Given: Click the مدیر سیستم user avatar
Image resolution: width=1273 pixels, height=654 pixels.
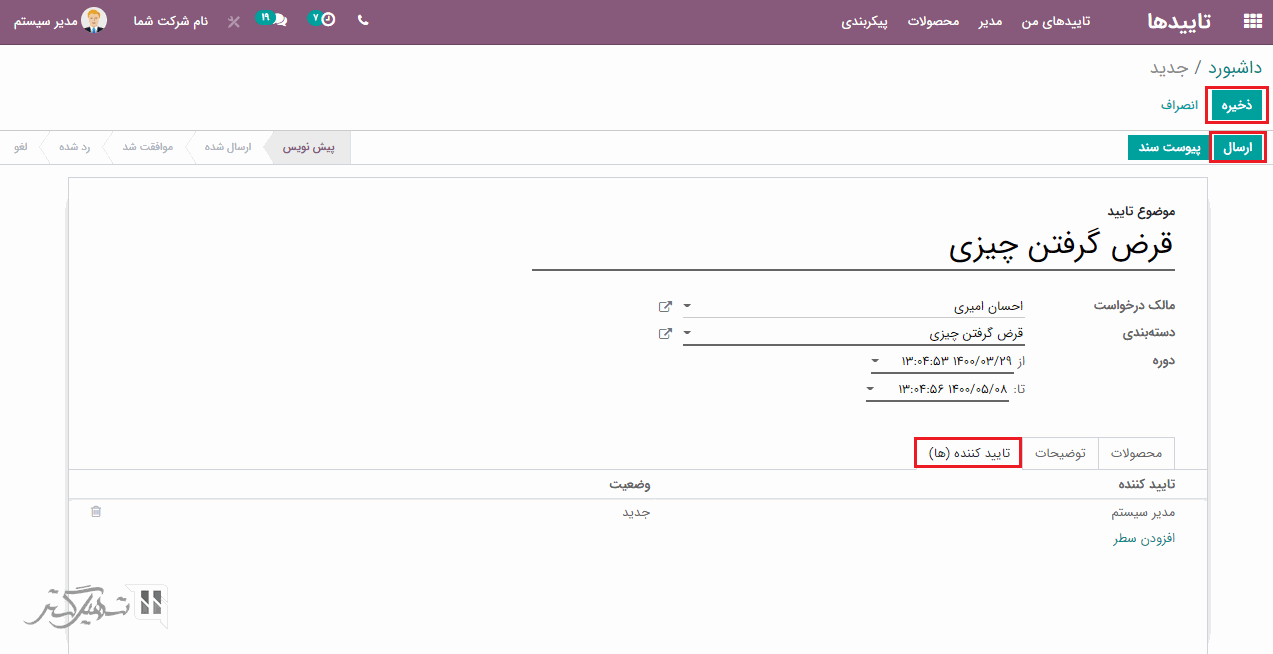Looking at the screenshot, I should tap(95, 21).
